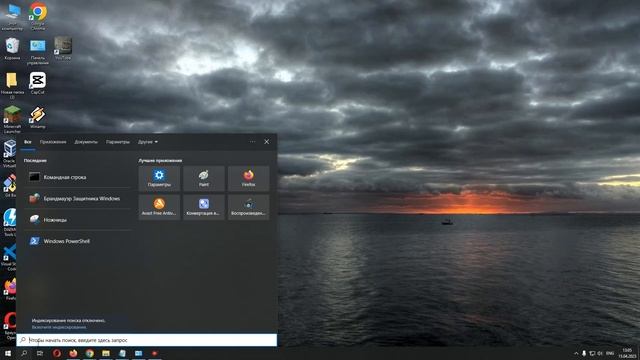The image size is (640, 360).
Task: Click the Включить индексирование link
Action: pos(59,327)
